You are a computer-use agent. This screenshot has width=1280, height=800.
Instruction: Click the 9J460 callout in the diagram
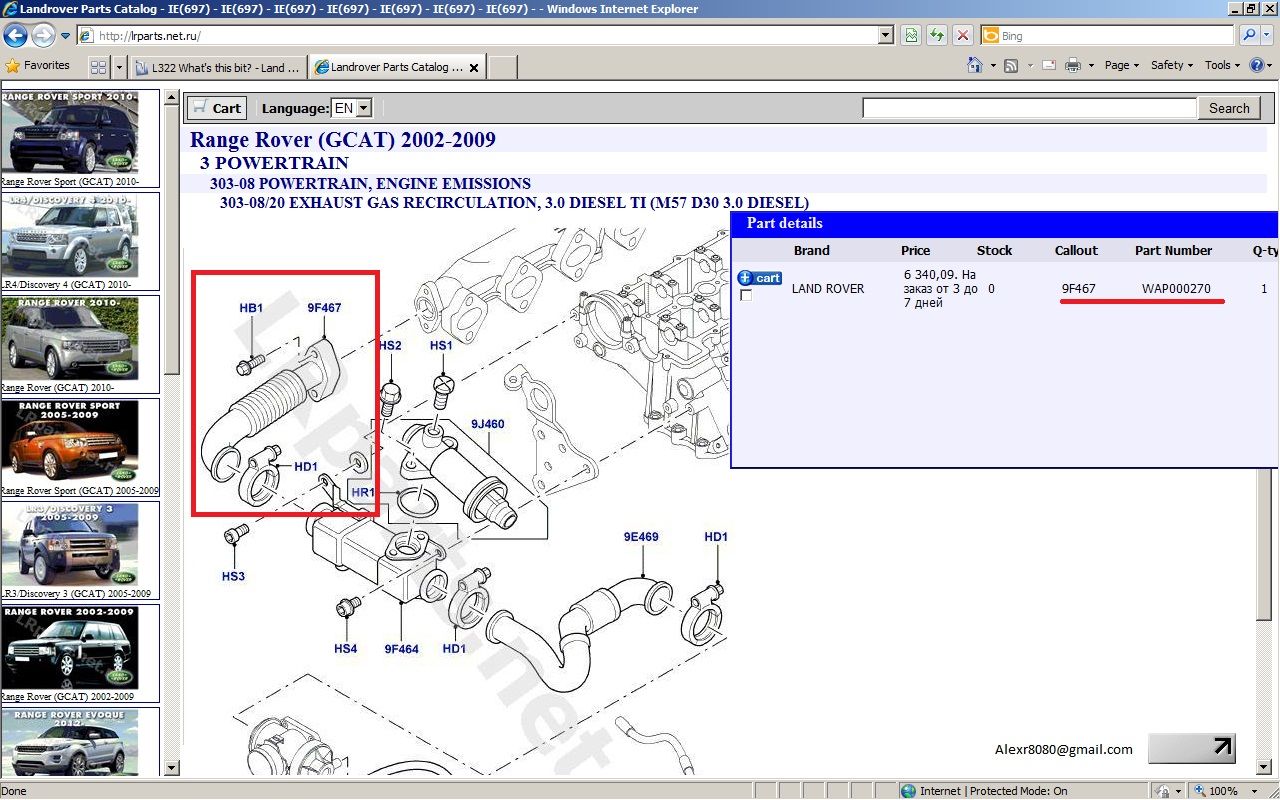coord(487,424)
